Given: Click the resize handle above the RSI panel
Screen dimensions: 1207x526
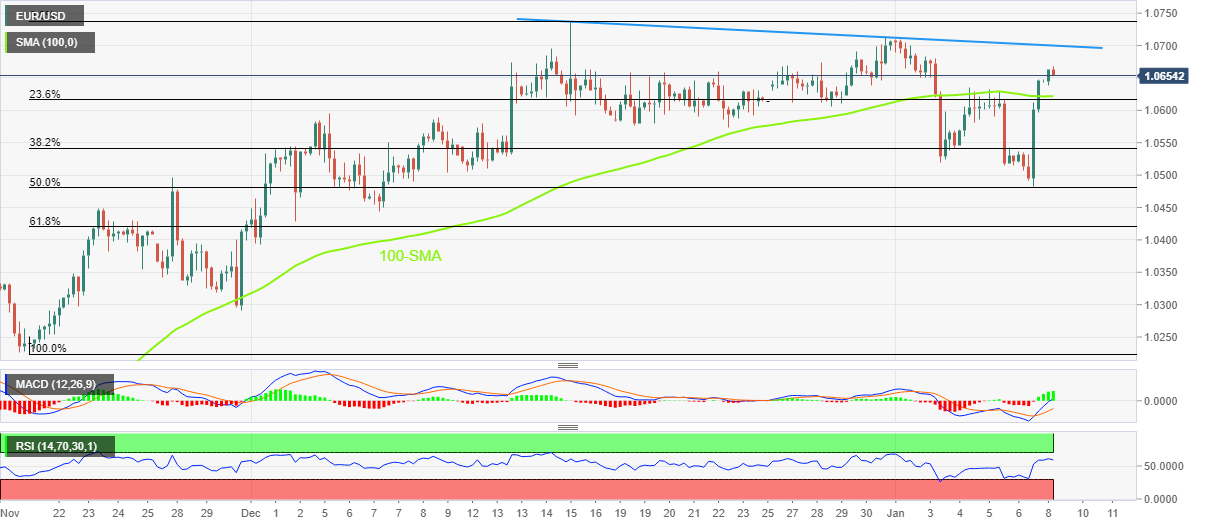Looking at the screenshot, I should (x=568, y=428).
